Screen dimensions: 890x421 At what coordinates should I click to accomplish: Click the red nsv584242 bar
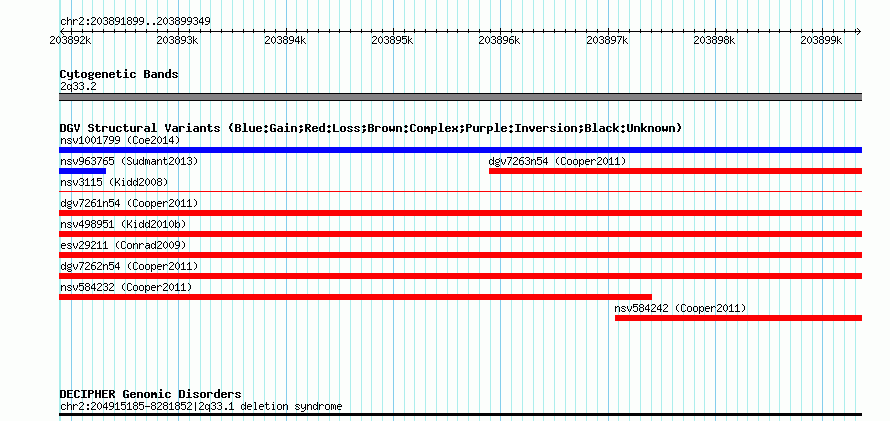pyautogui.click(x=738, y=318)
